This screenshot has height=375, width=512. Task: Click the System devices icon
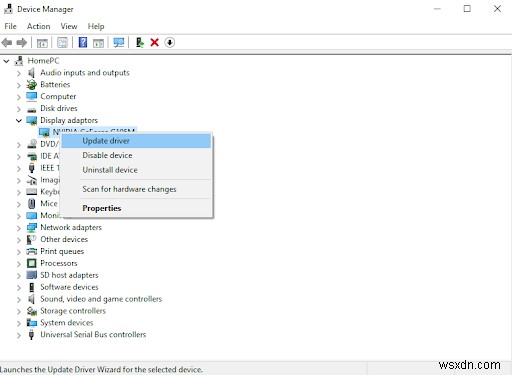click(x=32, y=323)
